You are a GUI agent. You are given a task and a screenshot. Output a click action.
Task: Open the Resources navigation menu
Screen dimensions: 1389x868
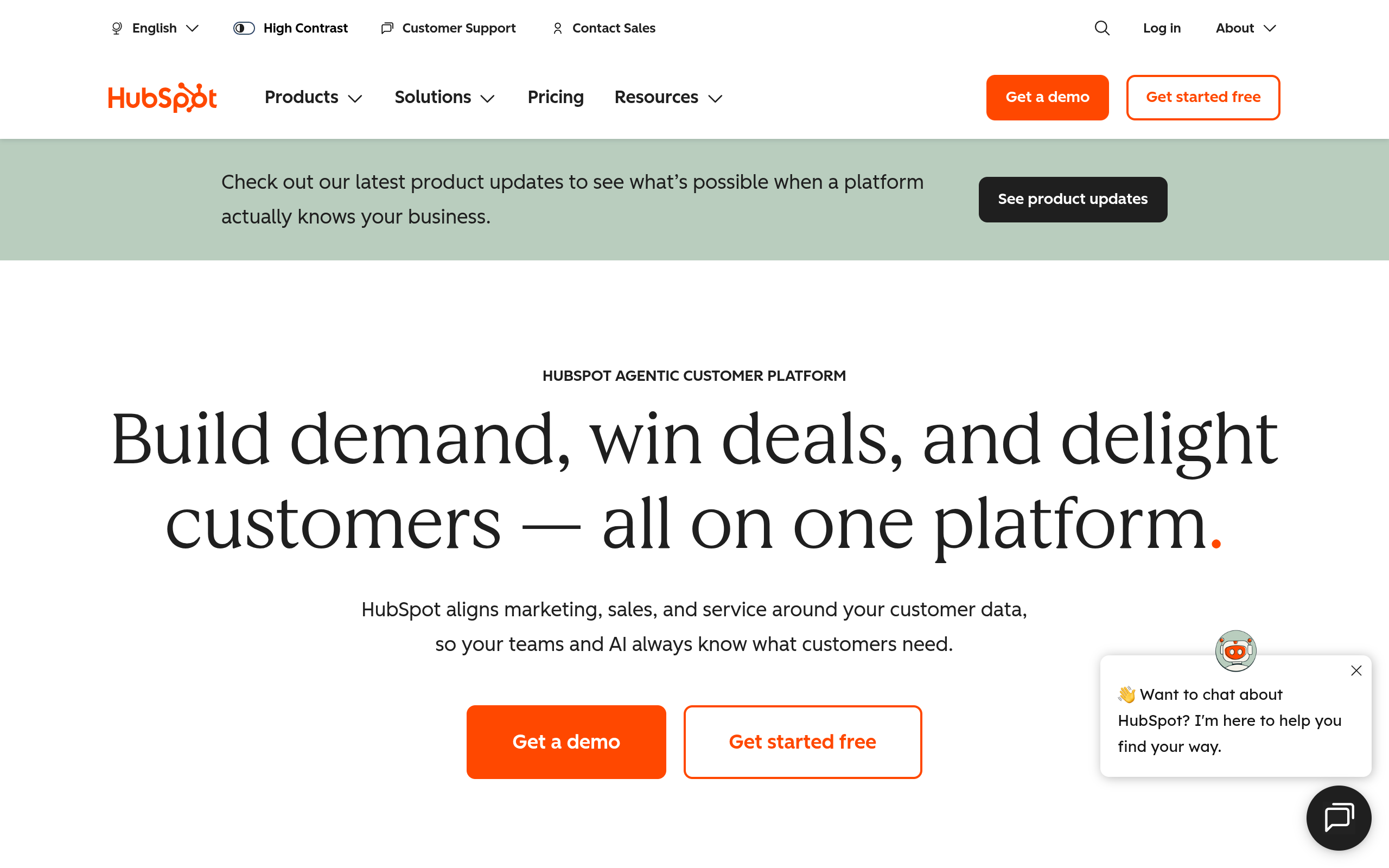coord(668,98)
